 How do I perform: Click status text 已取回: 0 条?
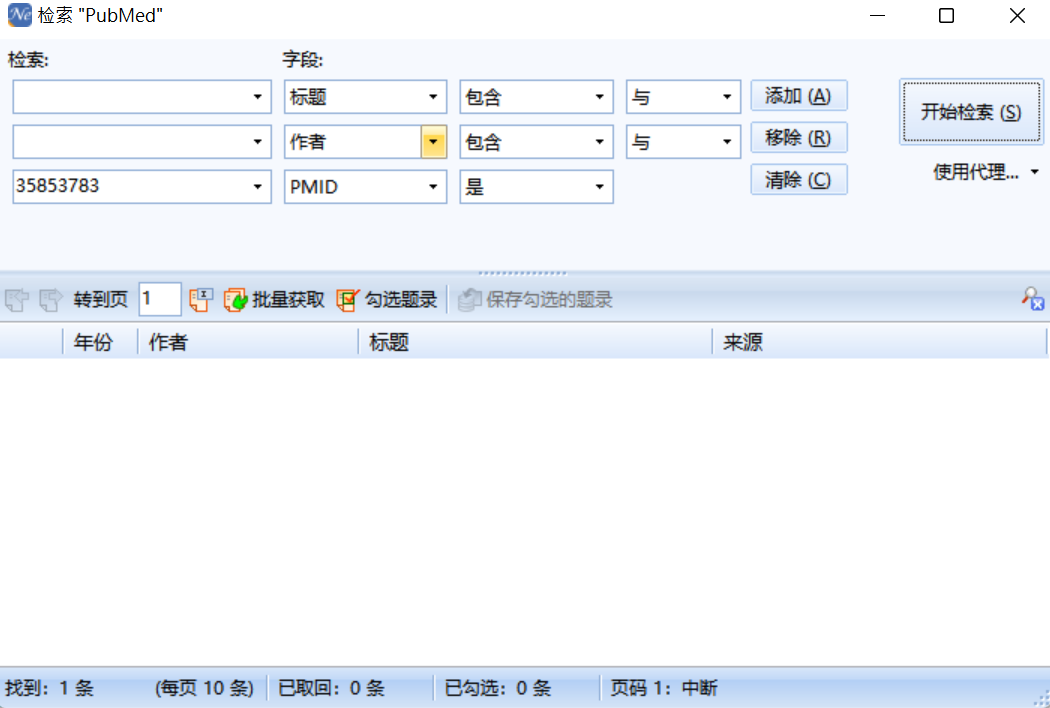point(331,688)
